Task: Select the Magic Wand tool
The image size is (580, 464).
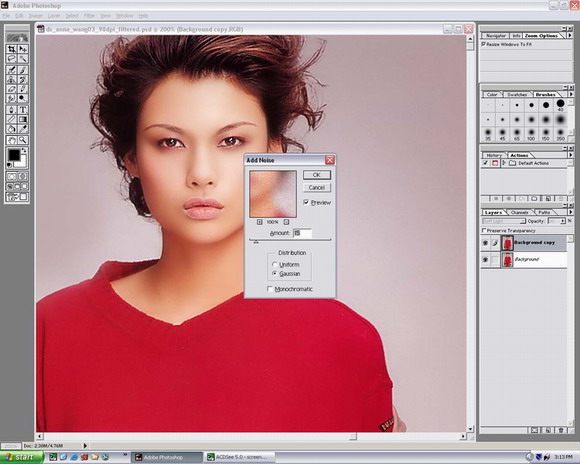Action: (x=23, y=59)
